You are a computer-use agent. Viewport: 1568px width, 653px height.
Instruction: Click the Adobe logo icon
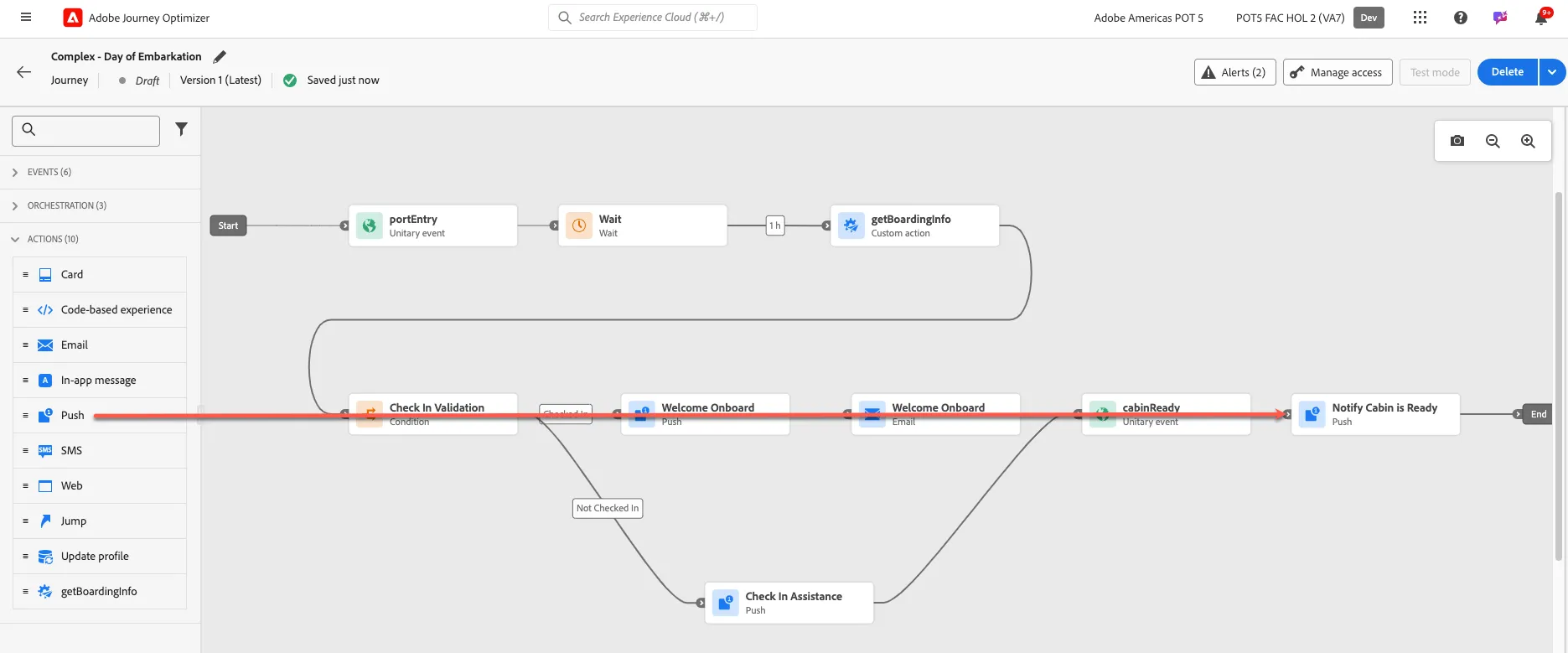coord(73,18)
